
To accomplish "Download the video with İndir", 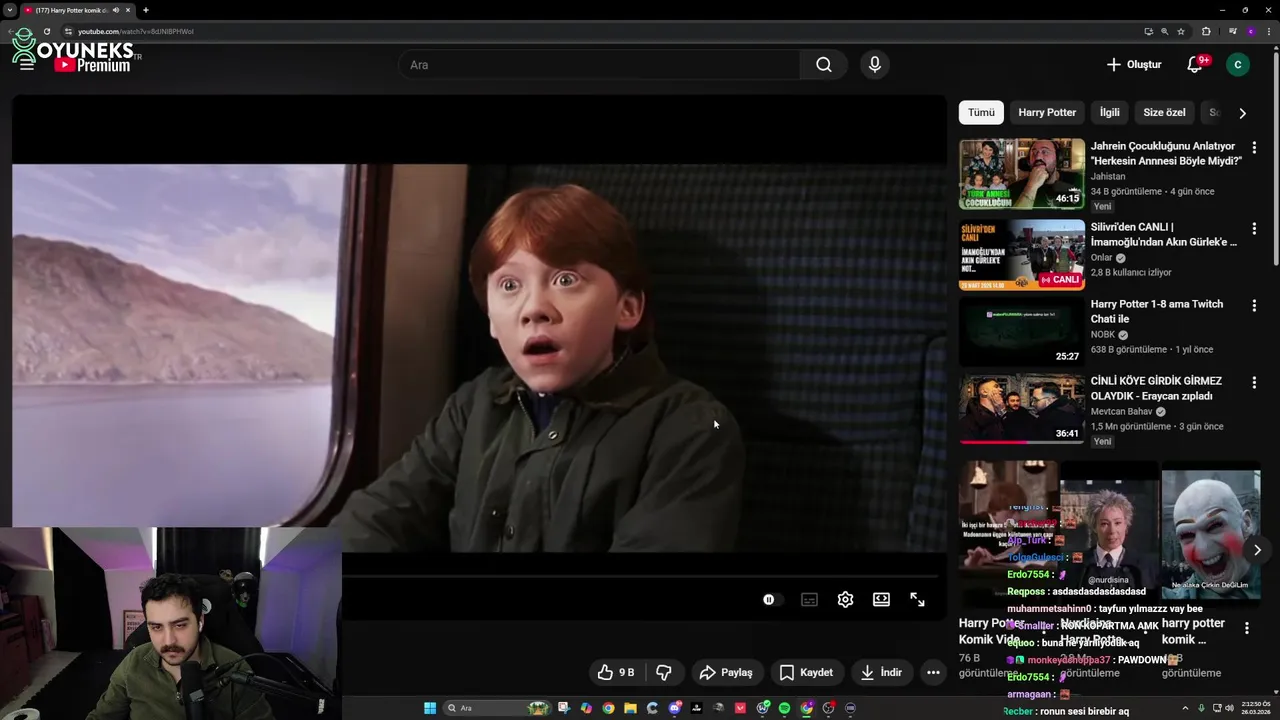I will tap(881, 672).
